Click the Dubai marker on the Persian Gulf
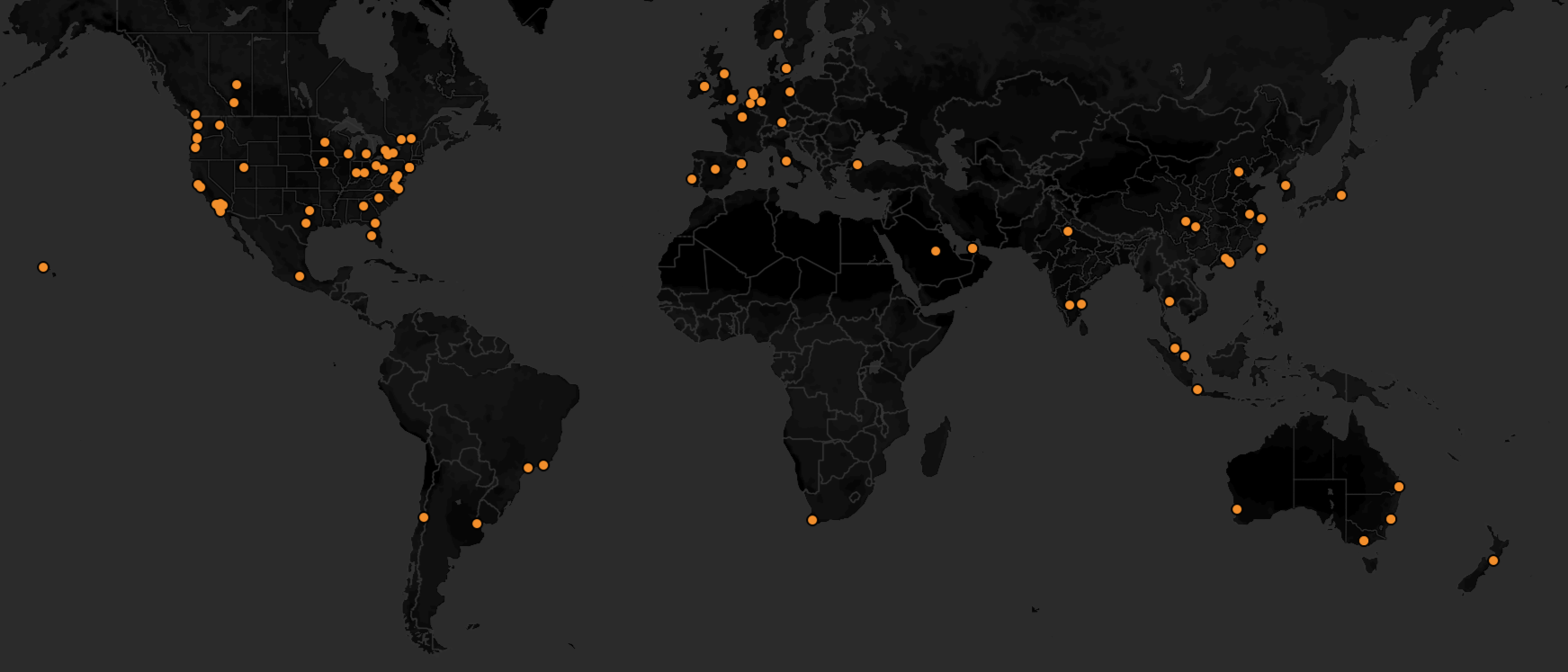This screenshot has height=672, width=1568. coord(972,248)
